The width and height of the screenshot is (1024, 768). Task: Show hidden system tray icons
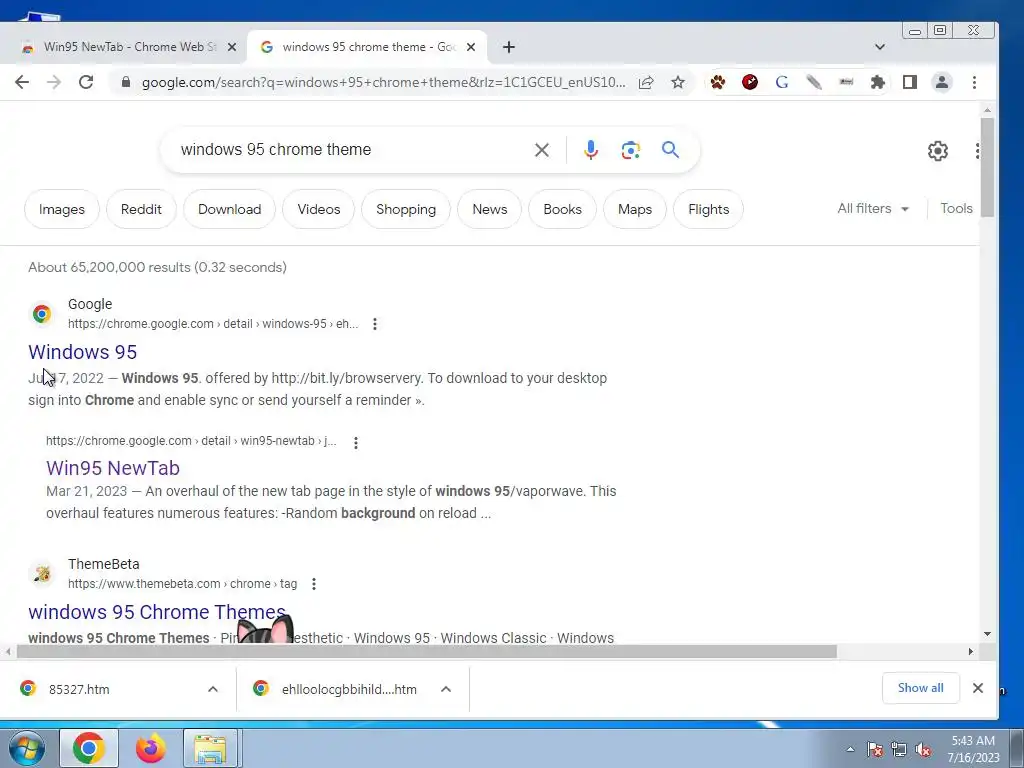pyautogui.click(x=850, y=749)
